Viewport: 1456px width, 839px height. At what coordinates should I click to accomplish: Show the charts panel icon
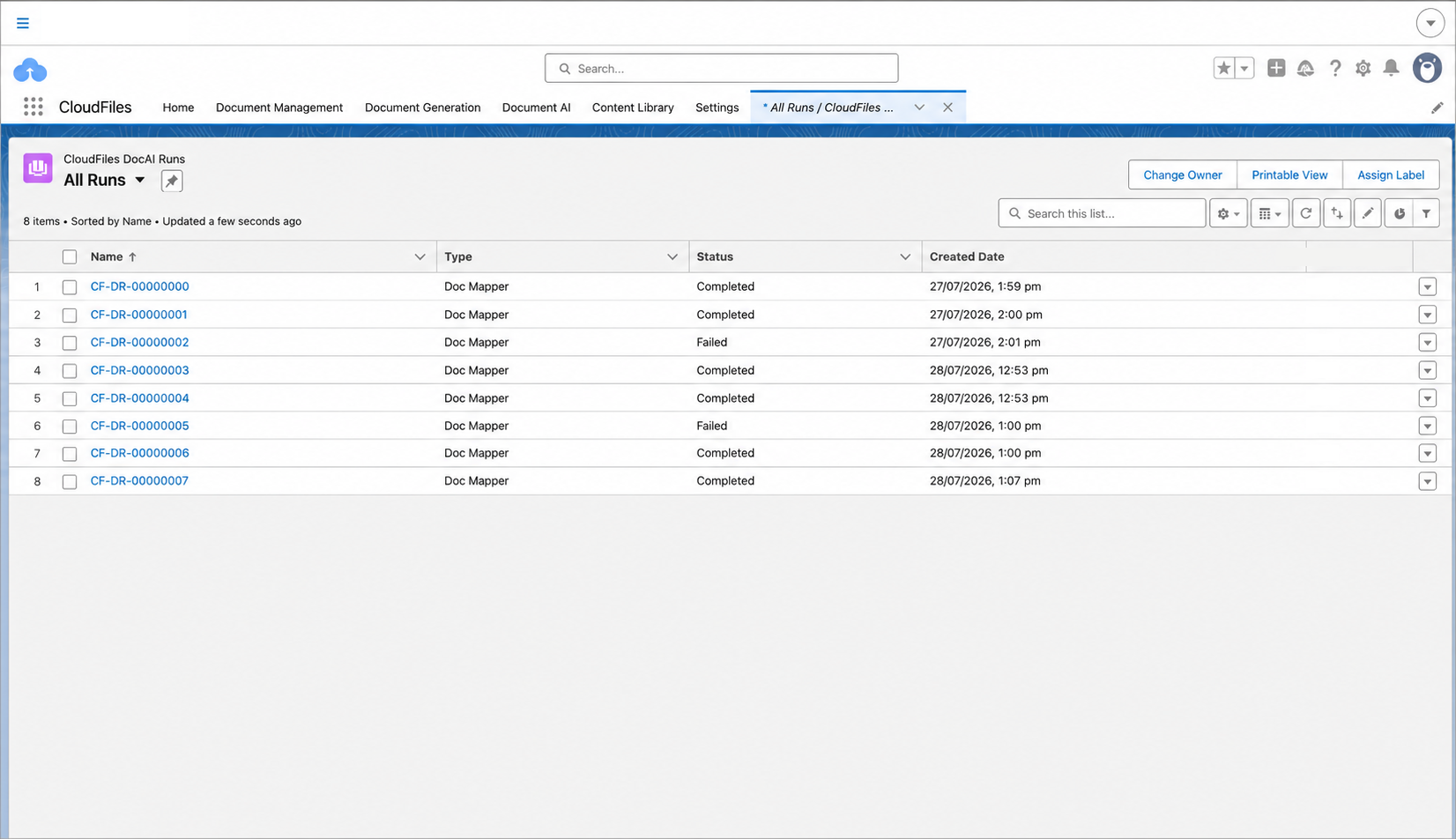pos(1400,213)
